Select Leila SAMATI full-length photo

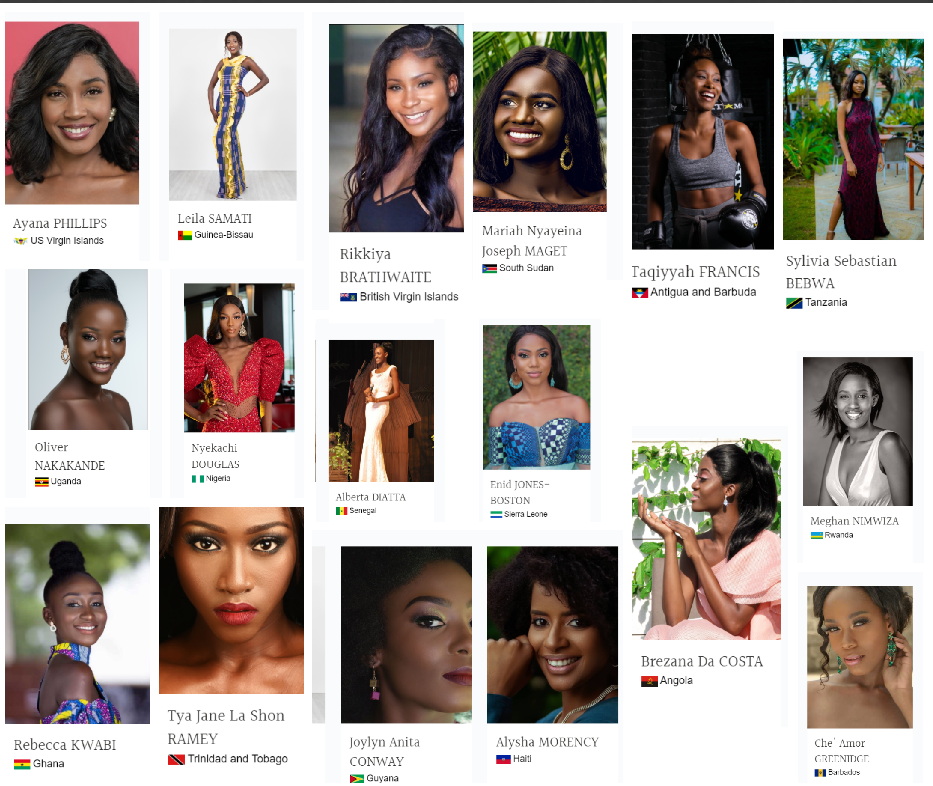tap(233, 115)
